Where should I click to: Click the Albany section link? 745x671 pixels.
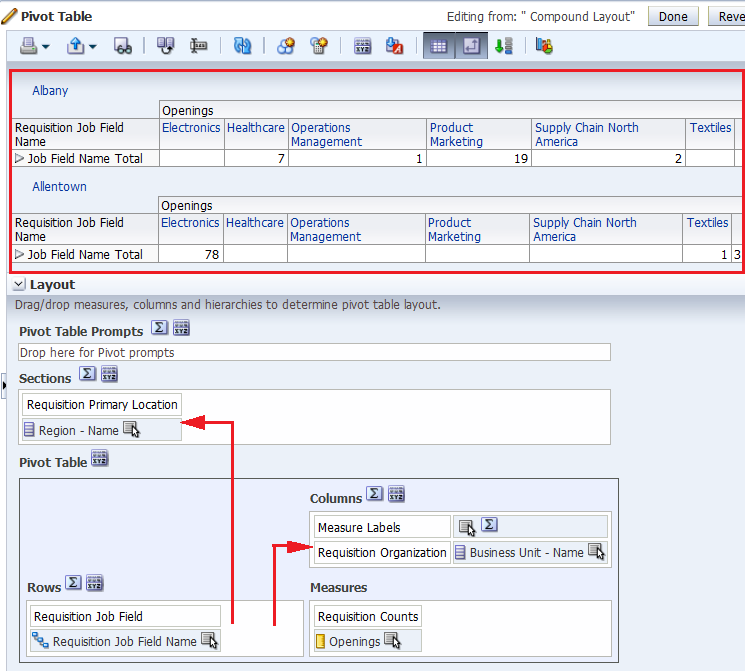tap(50, 91)
